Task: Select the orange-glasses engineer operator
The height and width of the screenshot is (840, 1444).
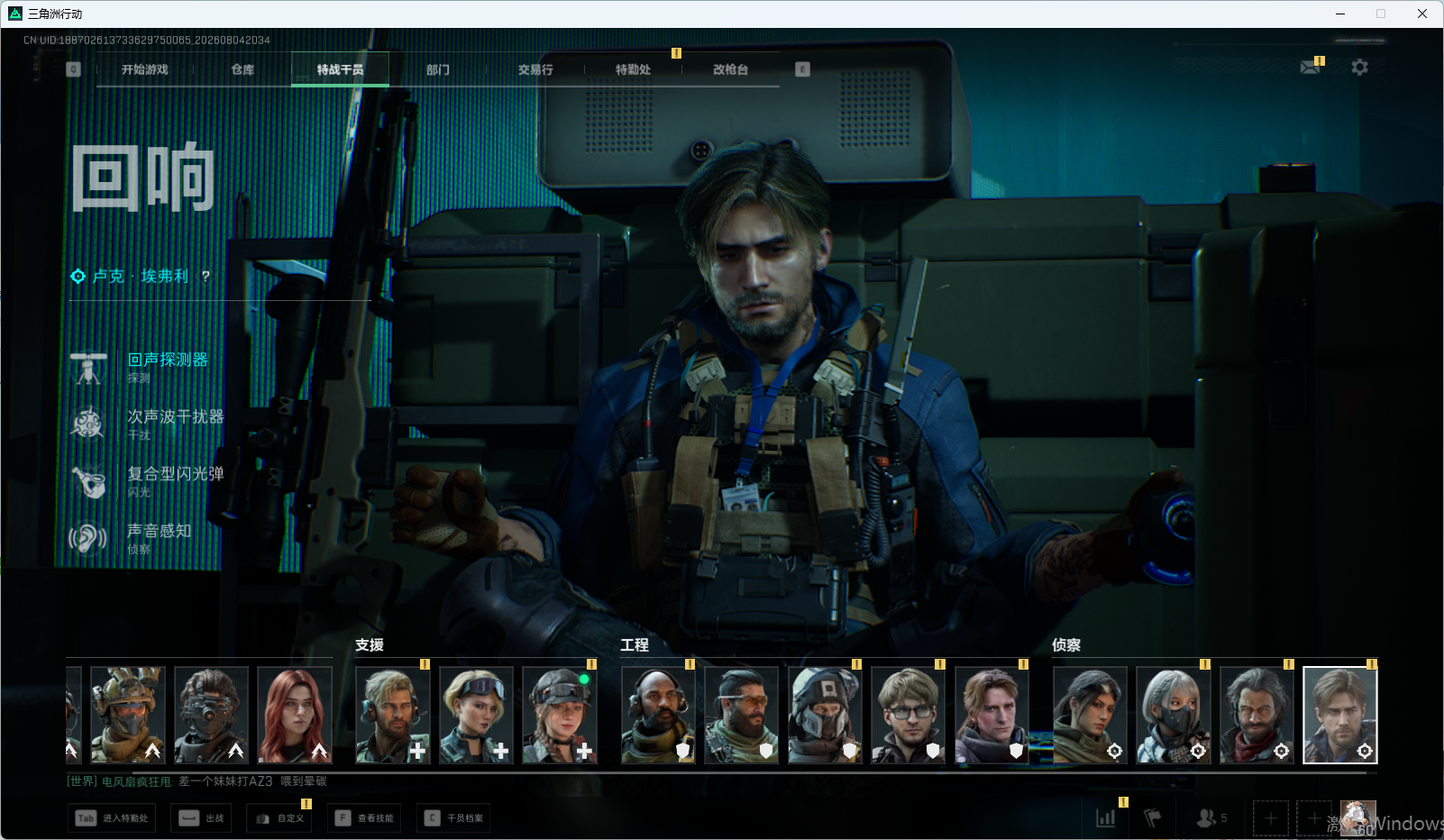Action: click(x=742, y=715)
